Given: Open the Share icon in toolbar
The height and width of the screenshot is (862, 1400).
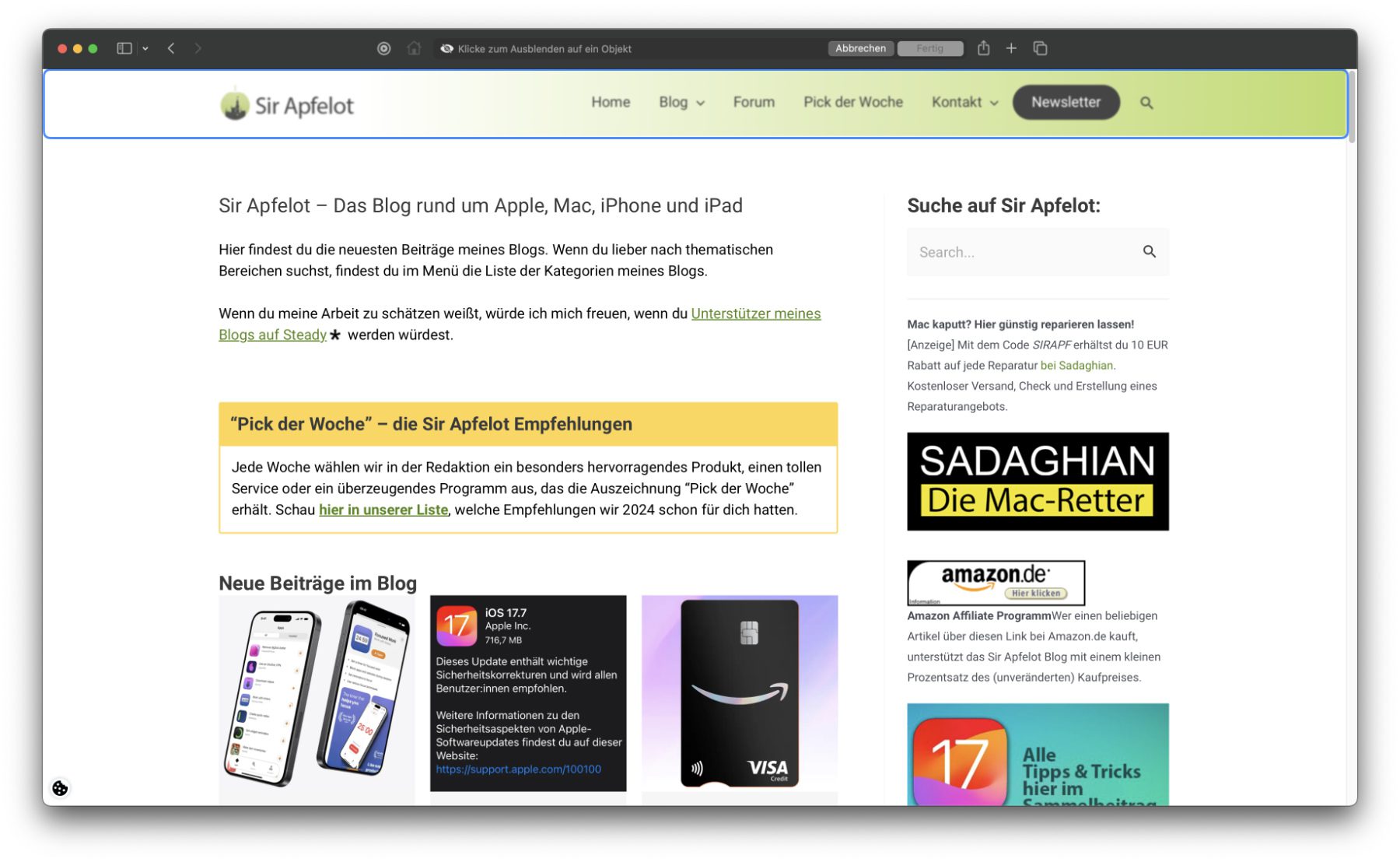Looking at the screenshot, I should (x=983, y=48).
